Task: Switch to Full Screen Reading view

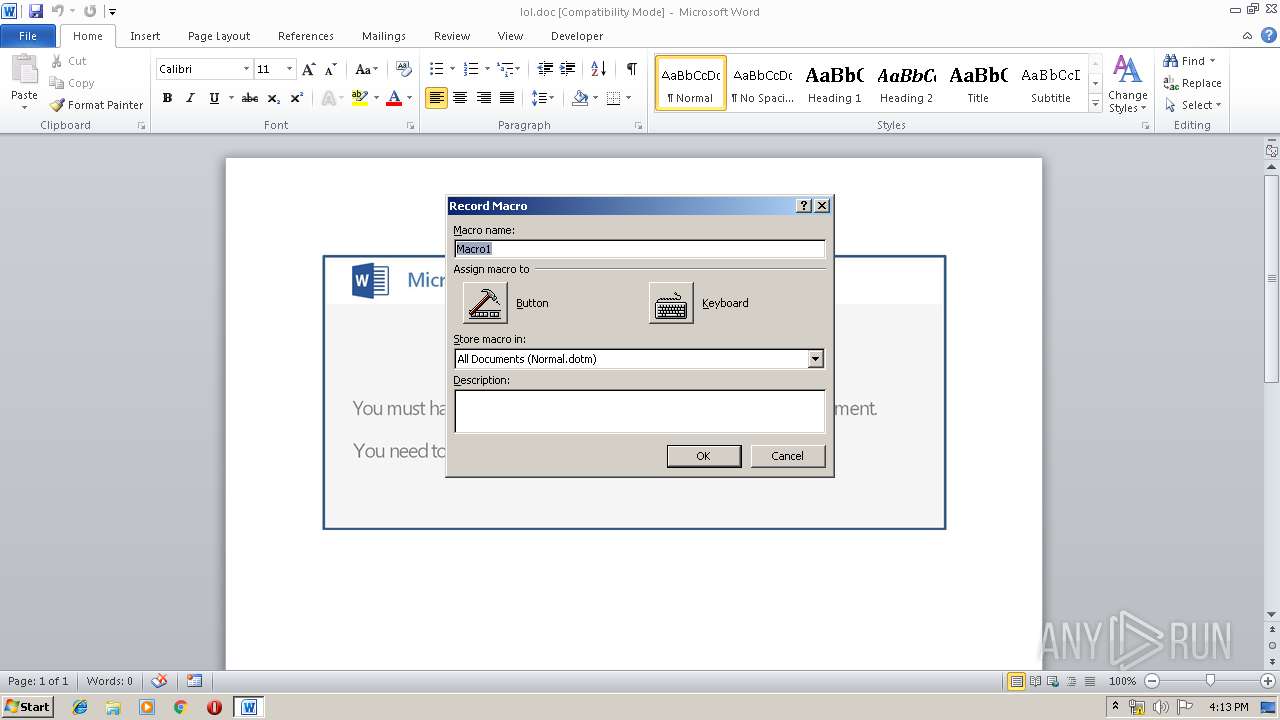Action: [1035, 681]
